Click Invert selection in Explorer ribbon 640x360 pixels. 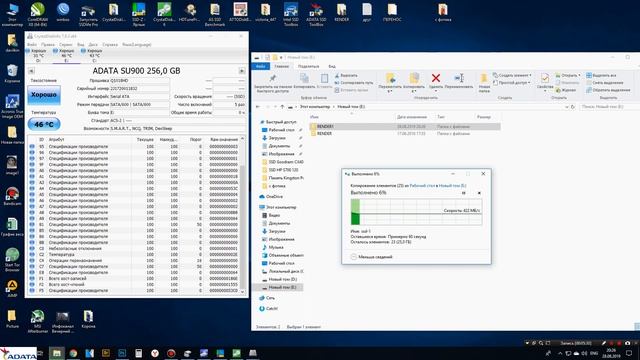coord(608,90)
